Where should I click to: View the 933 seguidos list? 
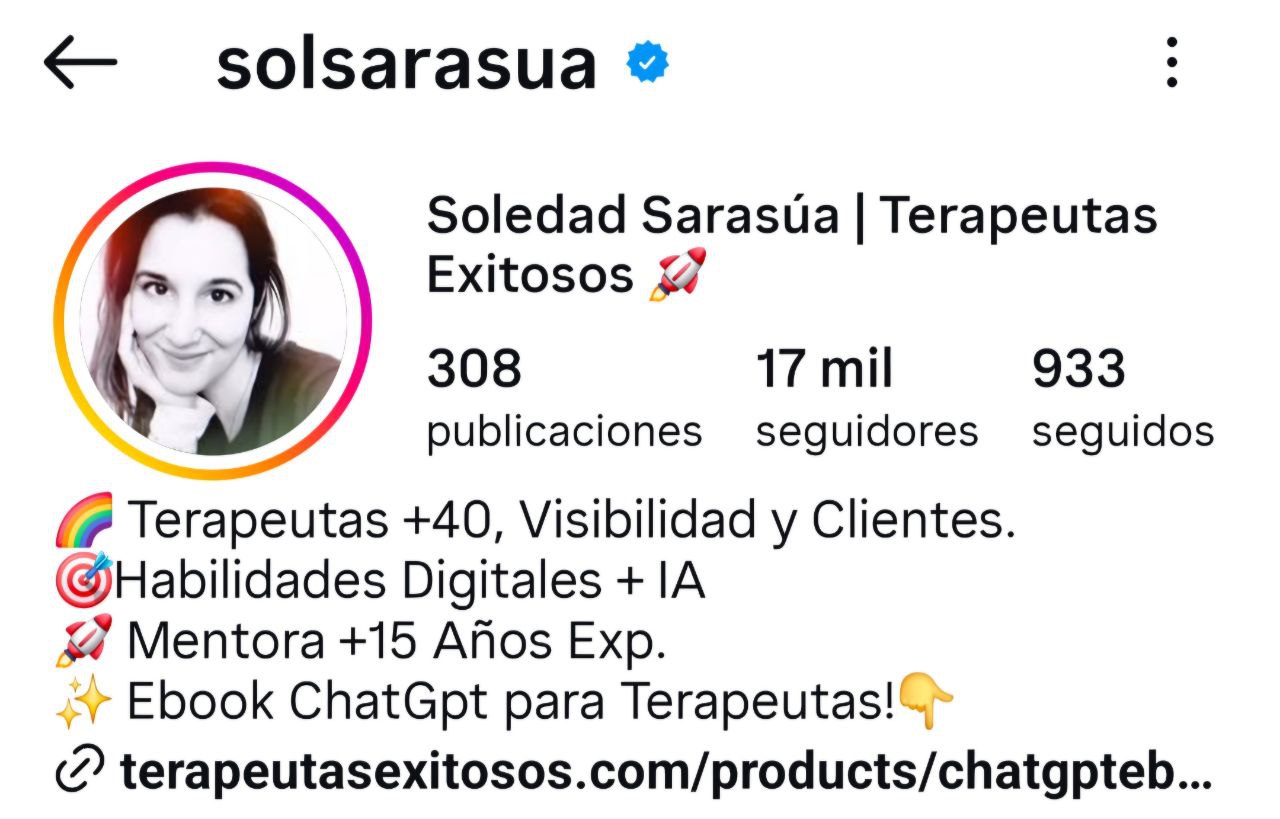tap(1123, 398)
